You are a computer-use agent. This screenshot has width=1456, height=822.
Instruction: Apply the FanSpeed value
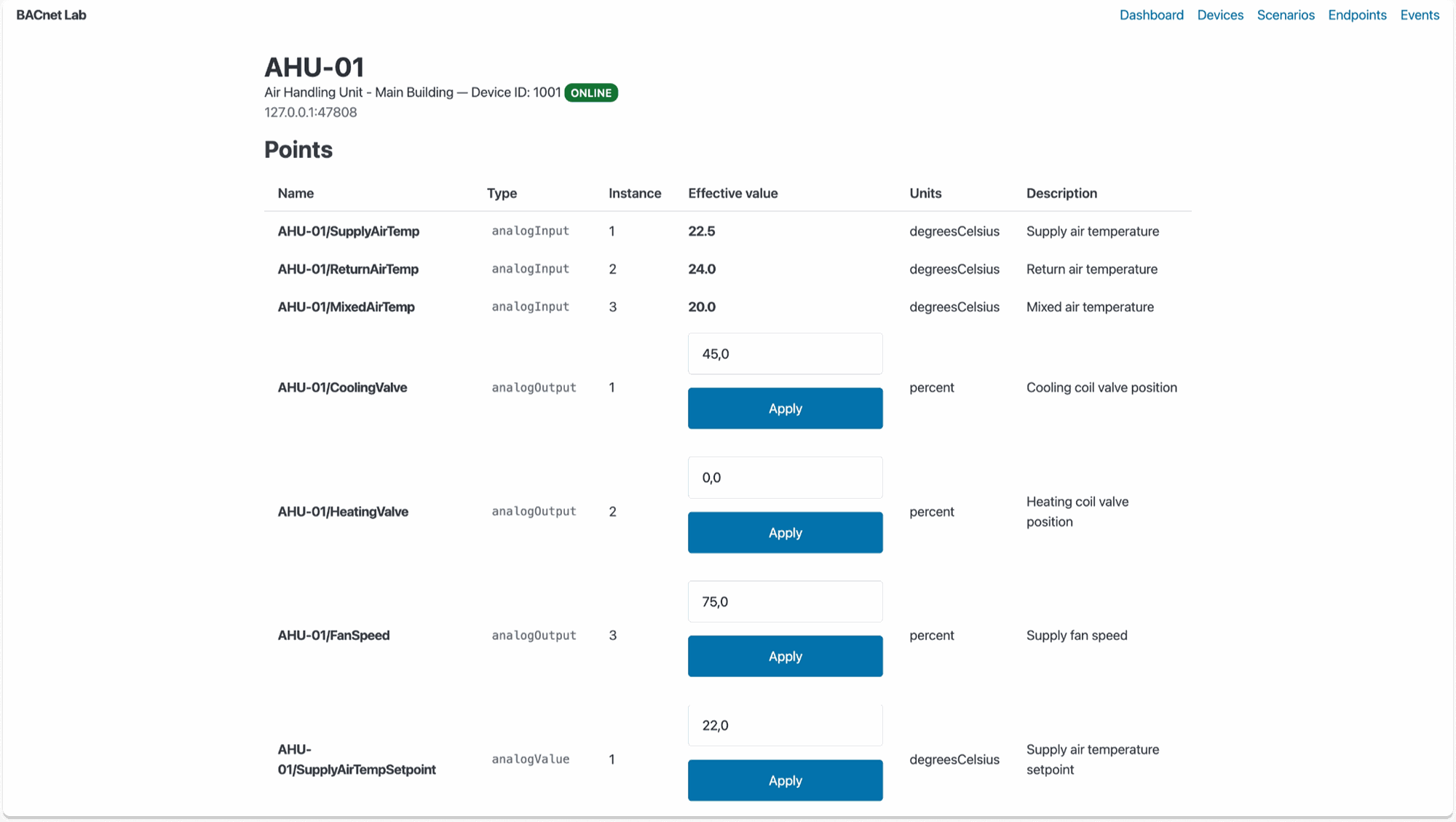[785, 657]
